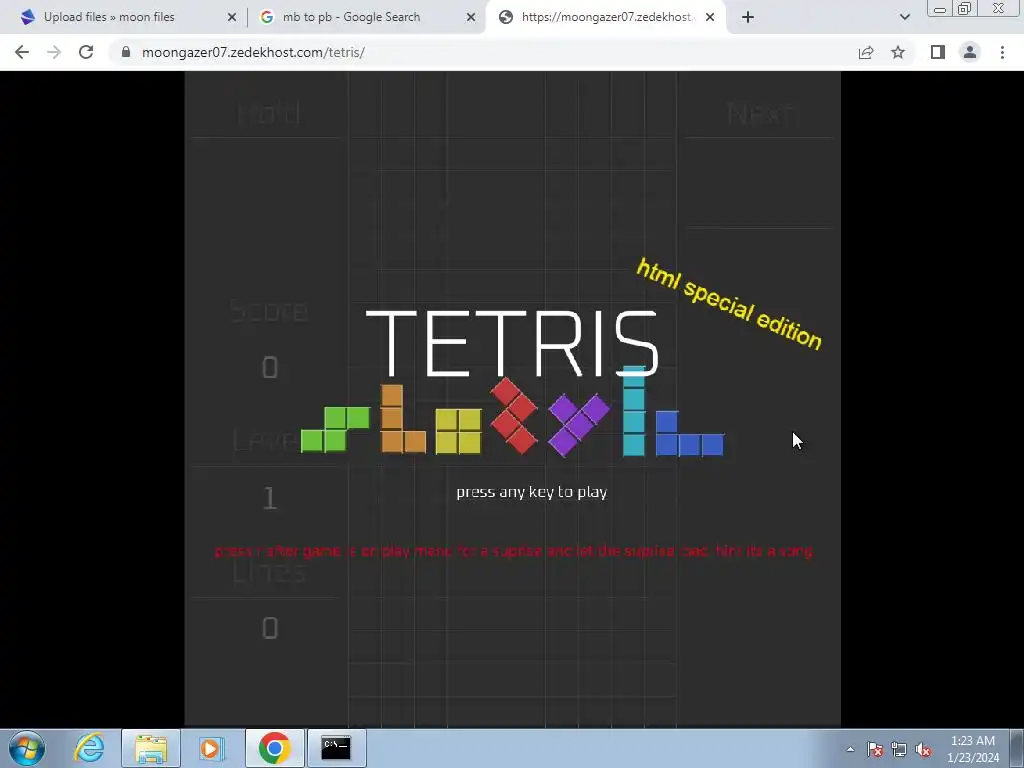Viewport: 1024px width, 768px height.
Task: Open the command prompt taskbar window
Action: tap(336, 748)
